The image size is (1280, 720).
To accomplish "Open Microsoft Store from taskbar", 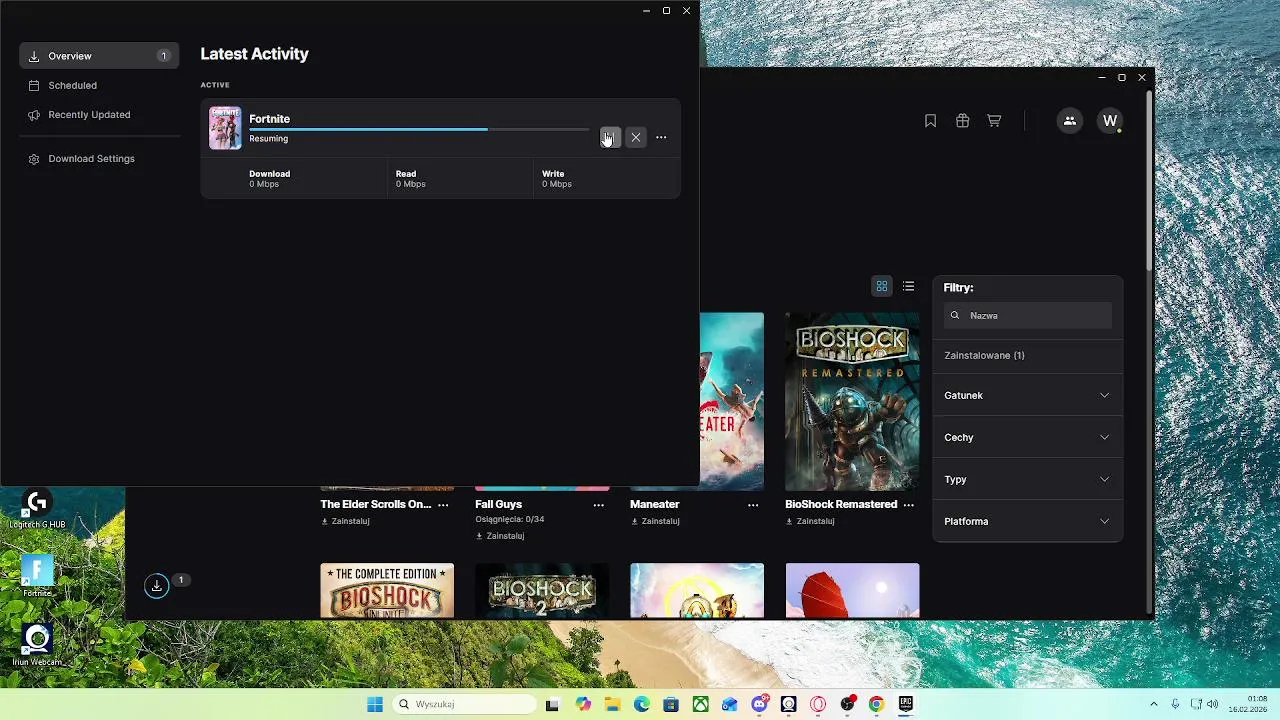I will pos(671,704).
